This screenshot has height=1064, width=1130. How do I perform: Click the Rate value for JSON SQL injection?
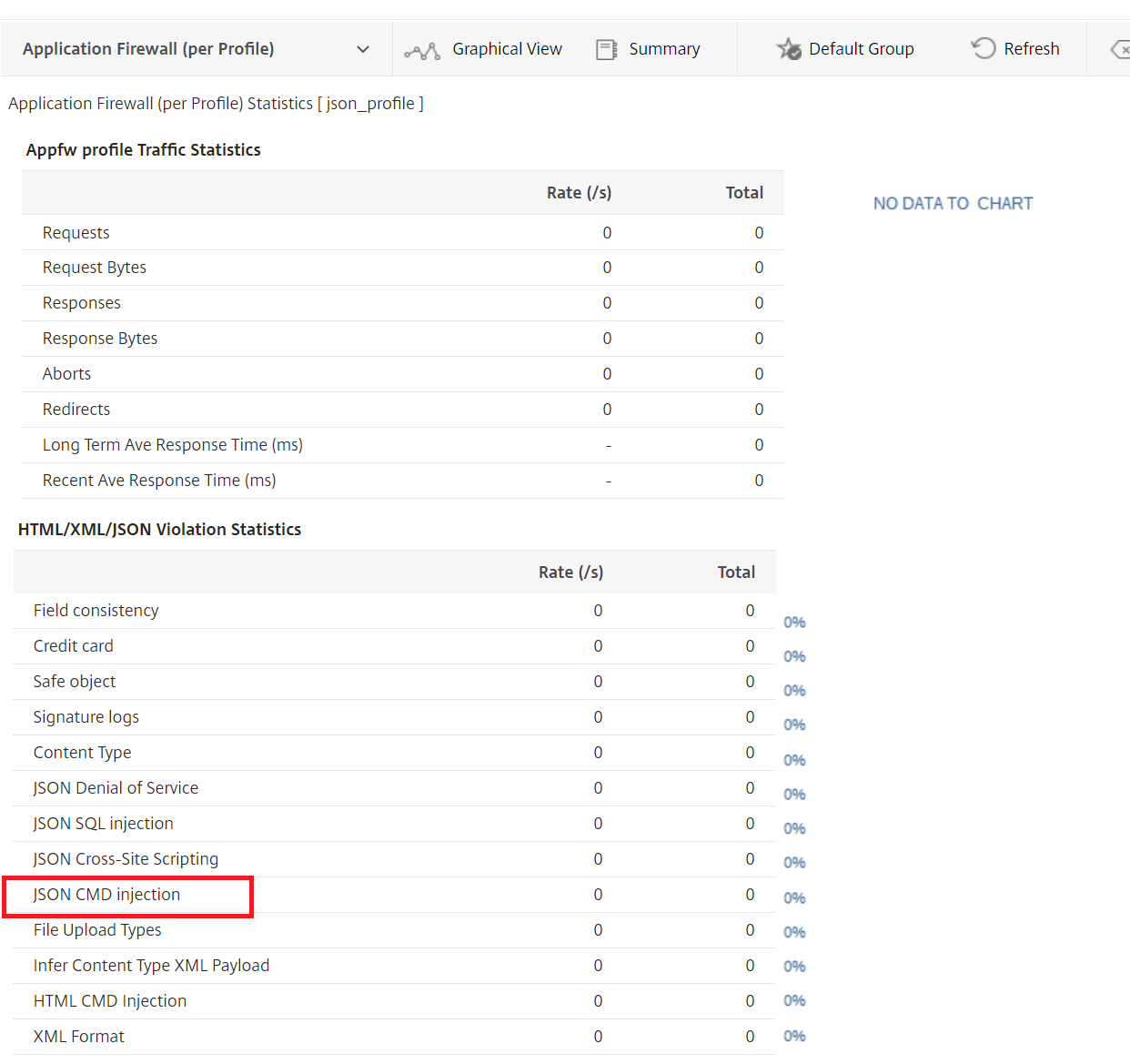tap(598, 824)
